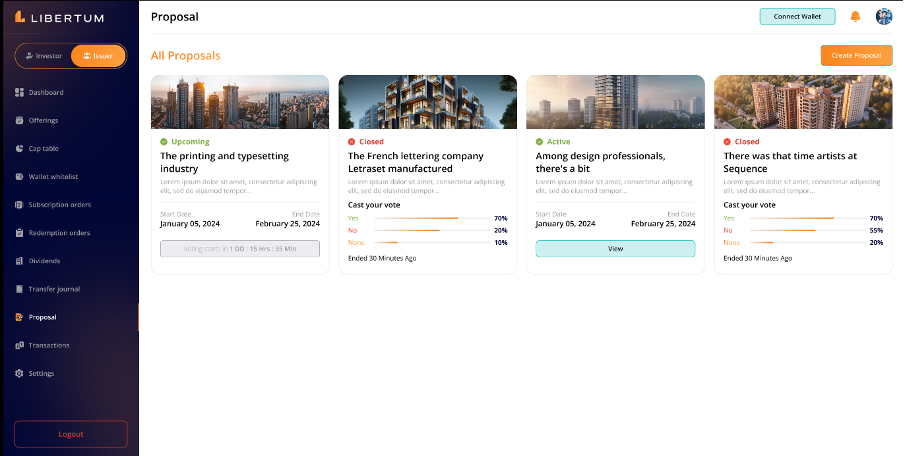Open the Dividends section
Screen dimensions: 904x456
44,261
